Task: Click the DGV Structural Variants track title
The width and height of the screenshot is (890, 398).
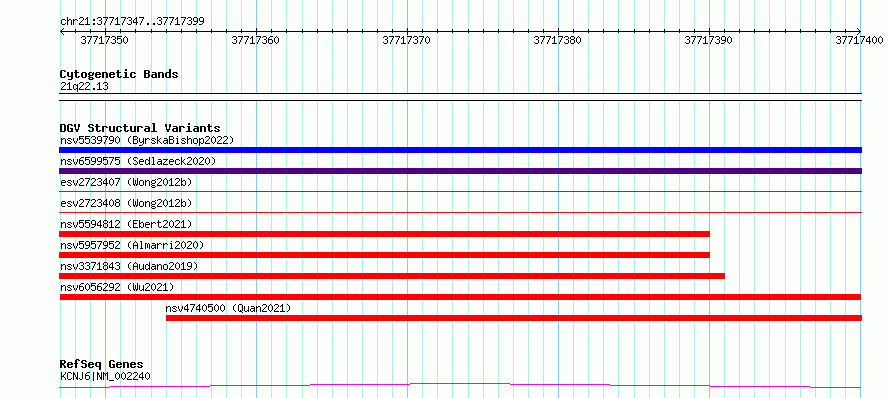Action: [x=140, y=128]
